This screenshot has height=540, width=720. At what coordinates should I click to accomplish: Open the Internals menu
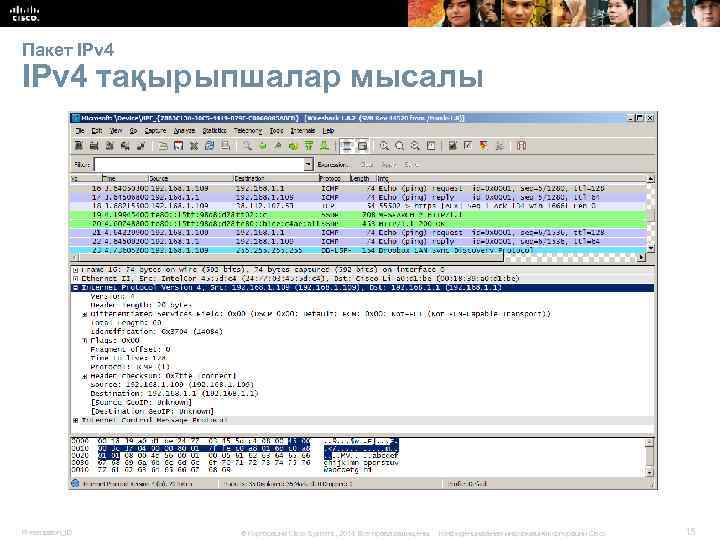coord(303,131)
